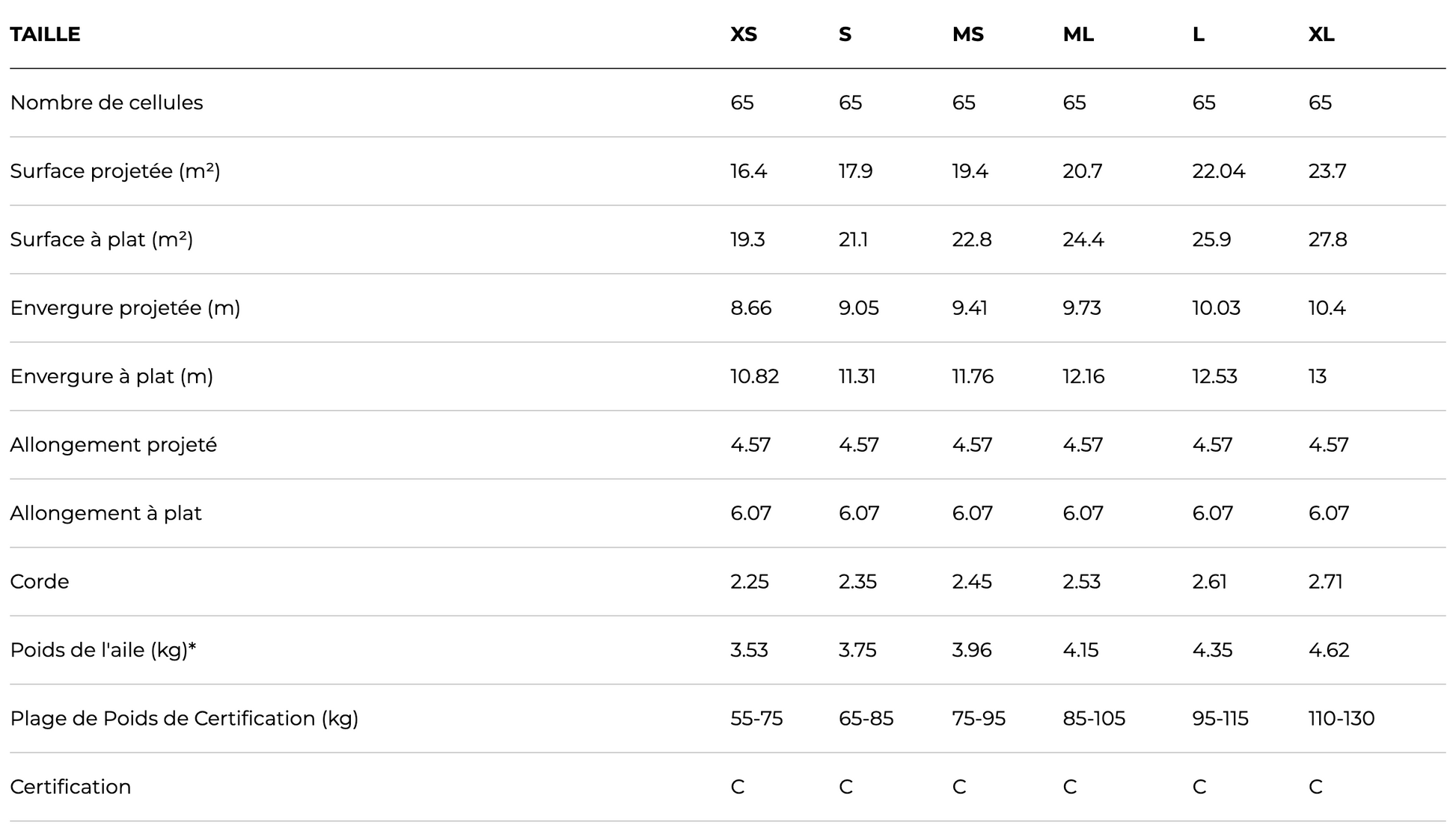The width and height of the screenshot is (1456, 831).
Task: Click the 10.82 flat span value
Action: click(754, 376)
